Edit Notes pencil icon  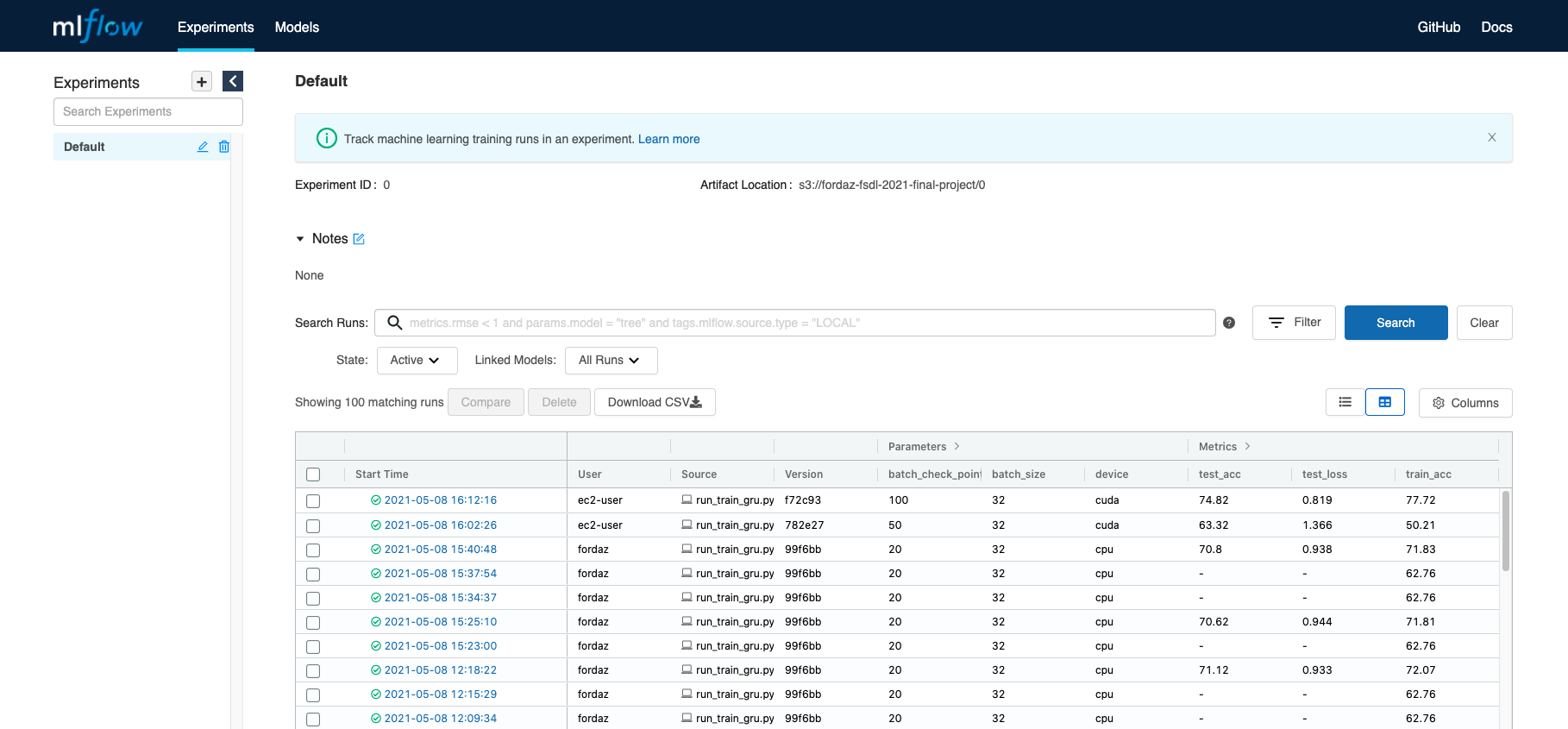(359, 239)
